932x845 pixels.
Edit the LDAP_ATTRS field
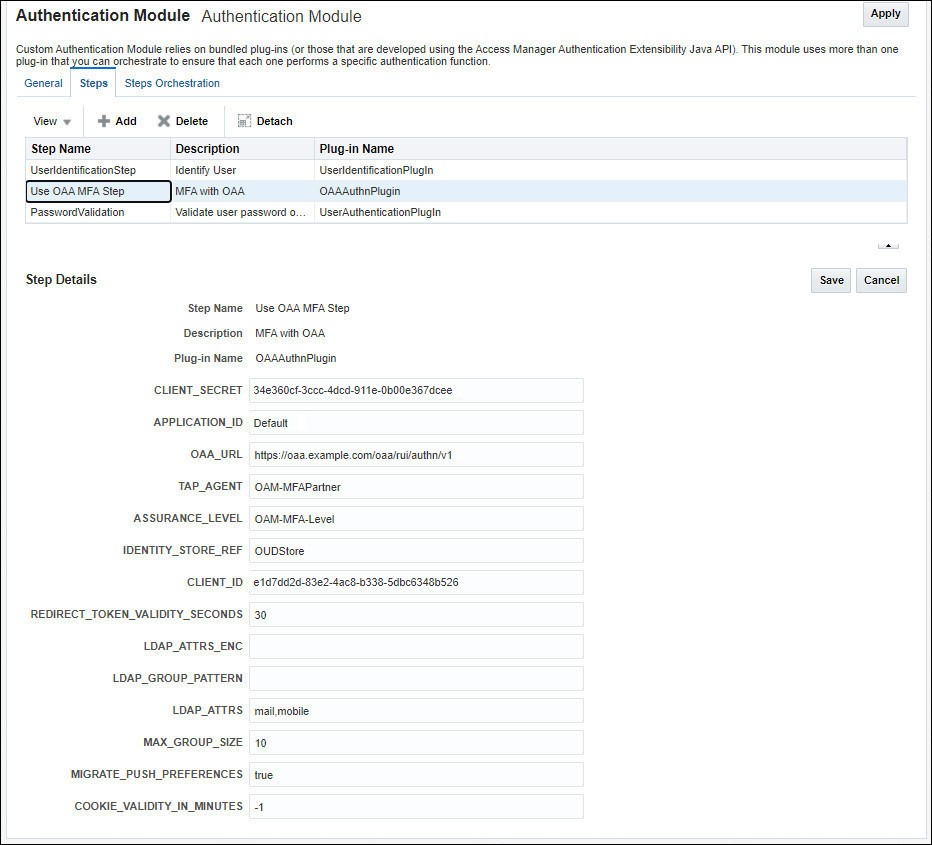[416, 711]
